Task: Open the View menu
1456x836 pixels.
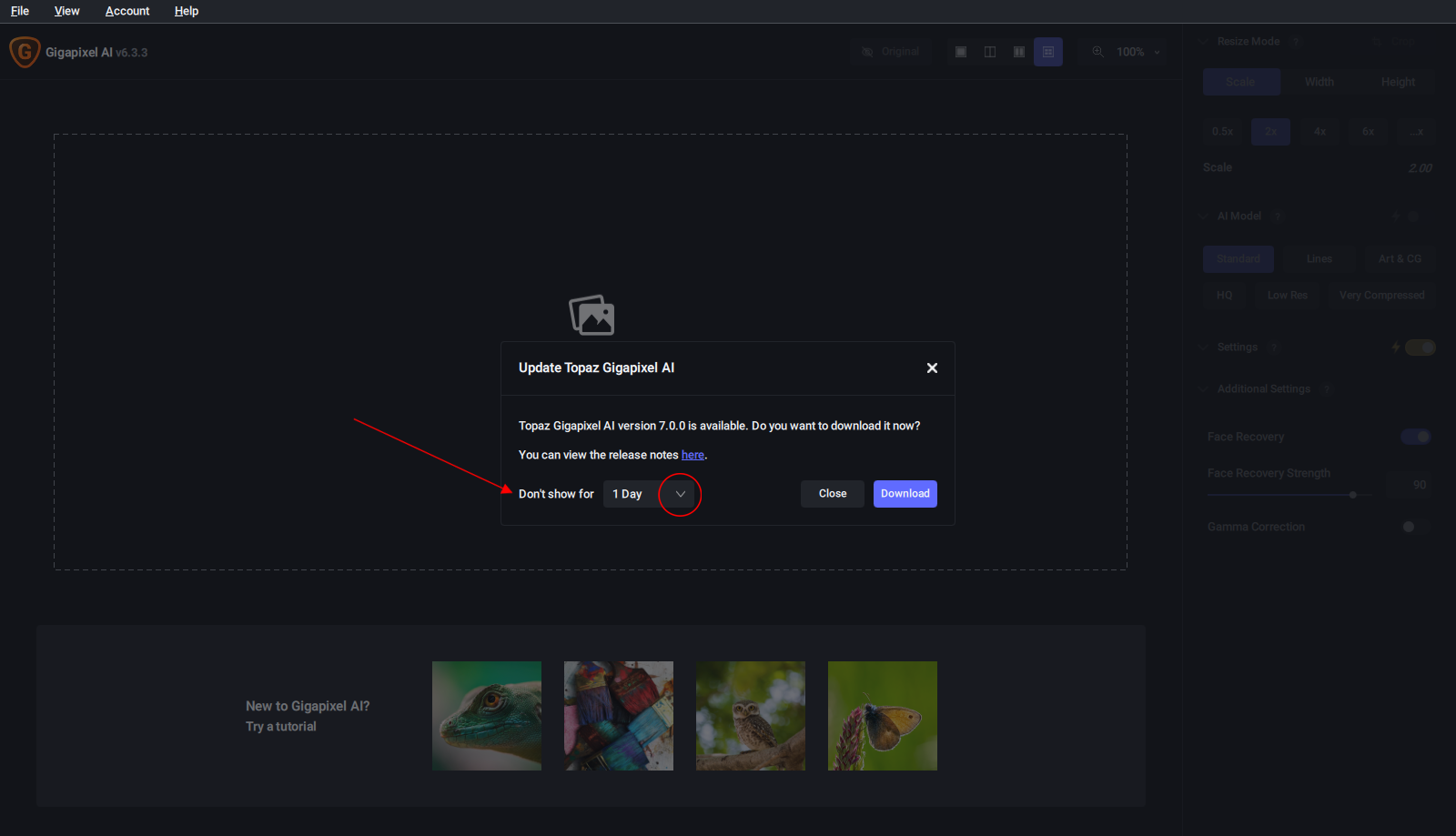Action: click(x=67, y=11)
